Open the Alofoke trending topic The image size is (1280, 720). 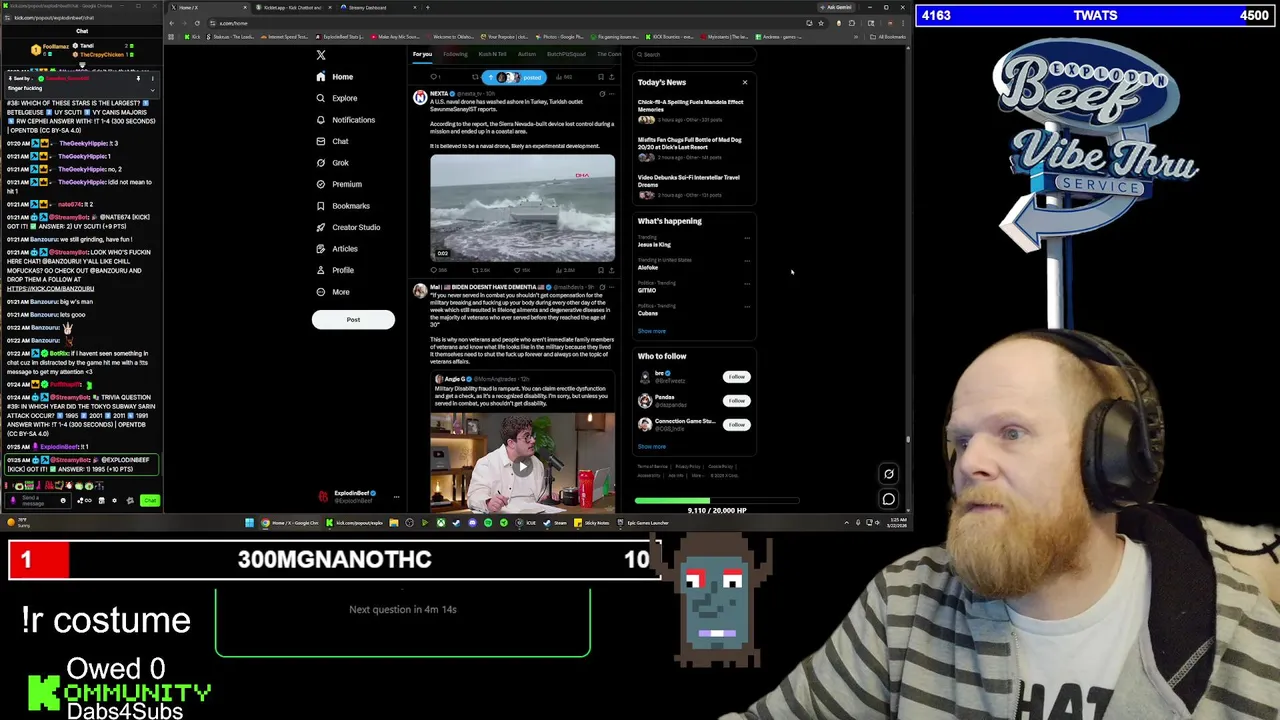[648, 267]
